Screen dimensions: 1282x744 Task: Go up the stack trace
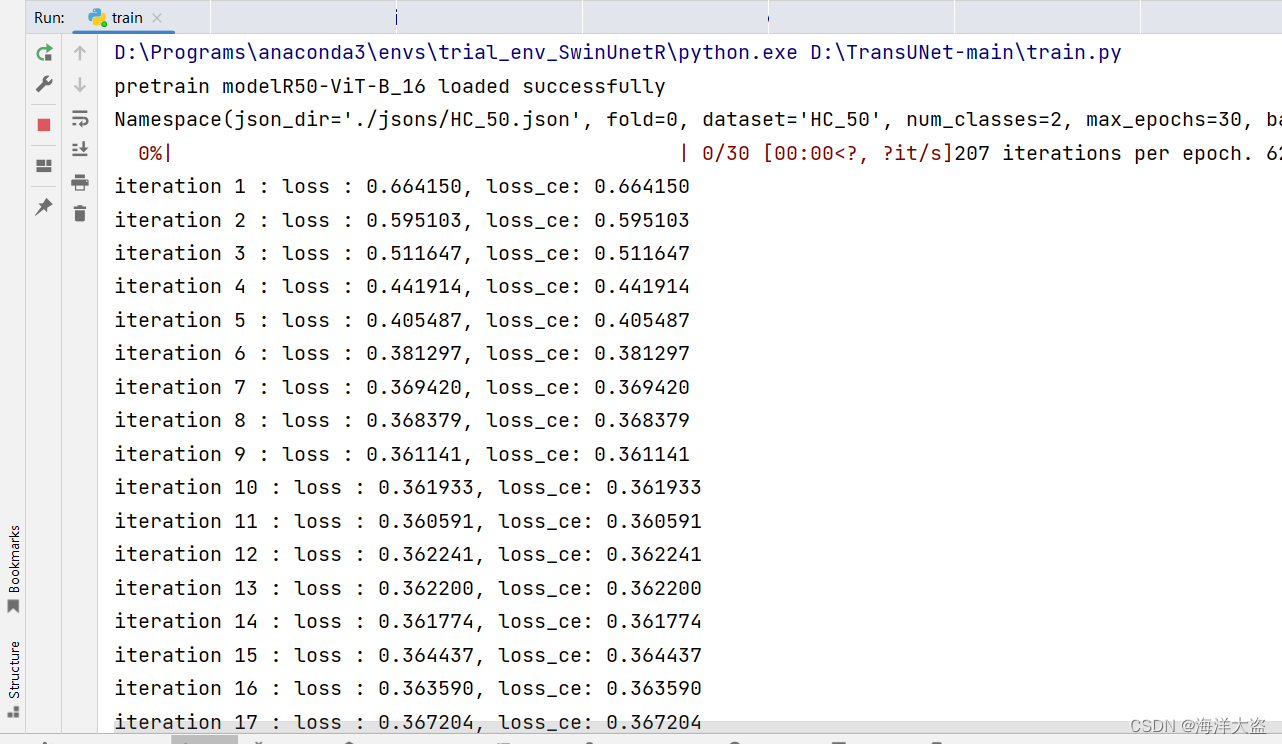[79, 52]
